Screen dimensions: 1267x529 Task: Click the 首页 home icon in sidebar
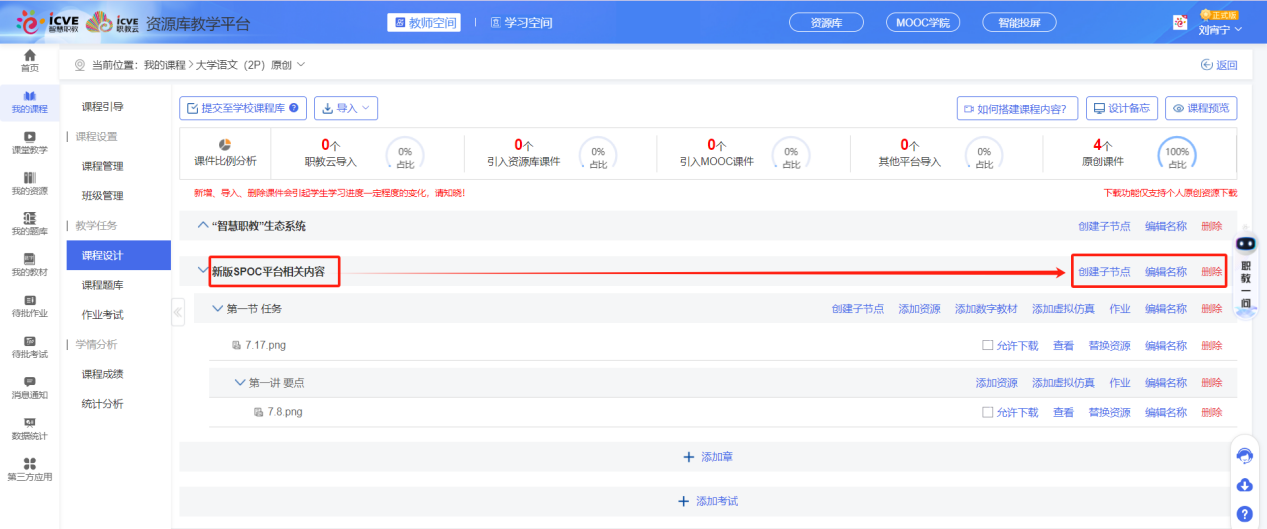[x=30, y=55]
